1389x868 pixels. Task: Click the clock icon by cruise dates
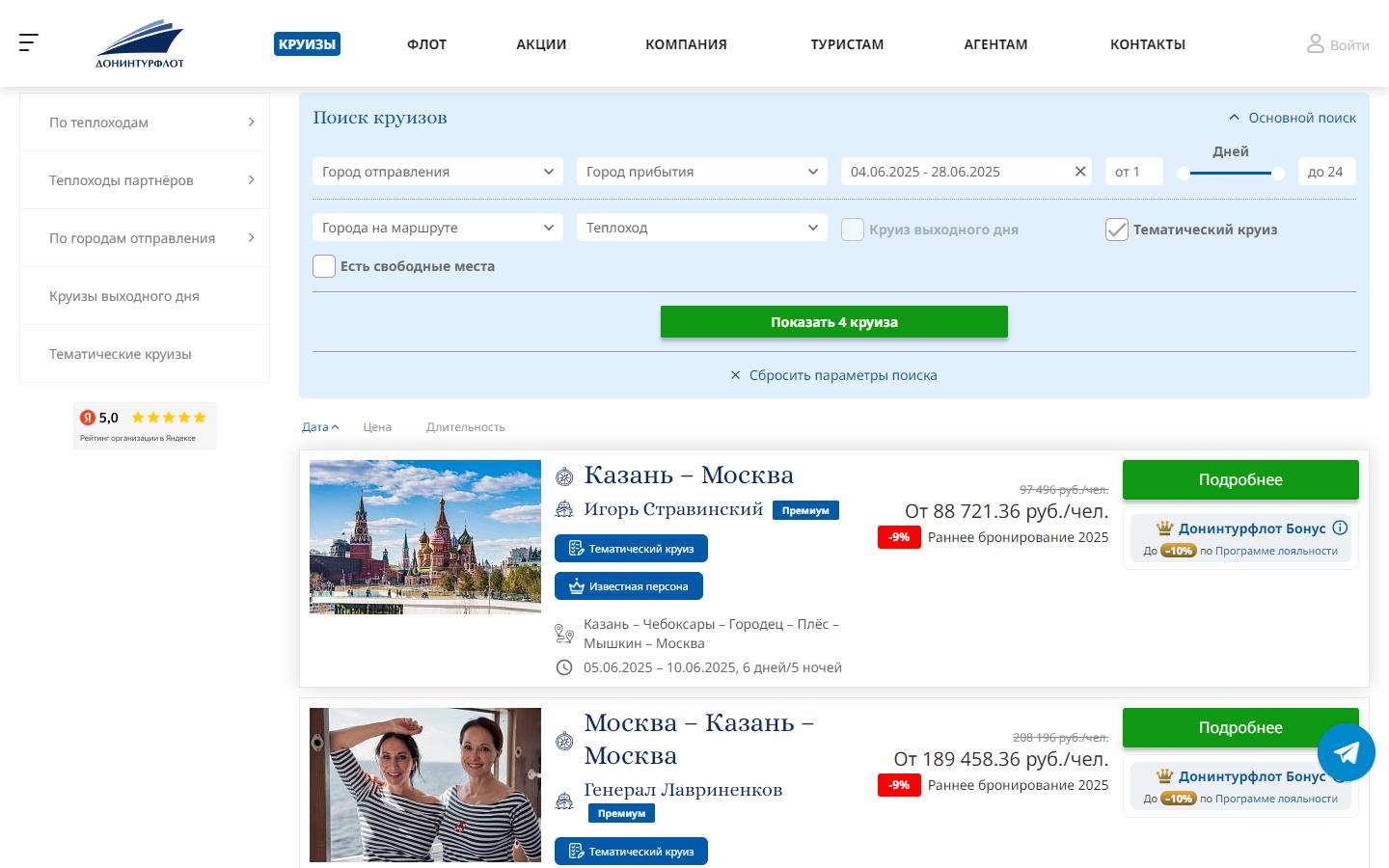(564, 667)
